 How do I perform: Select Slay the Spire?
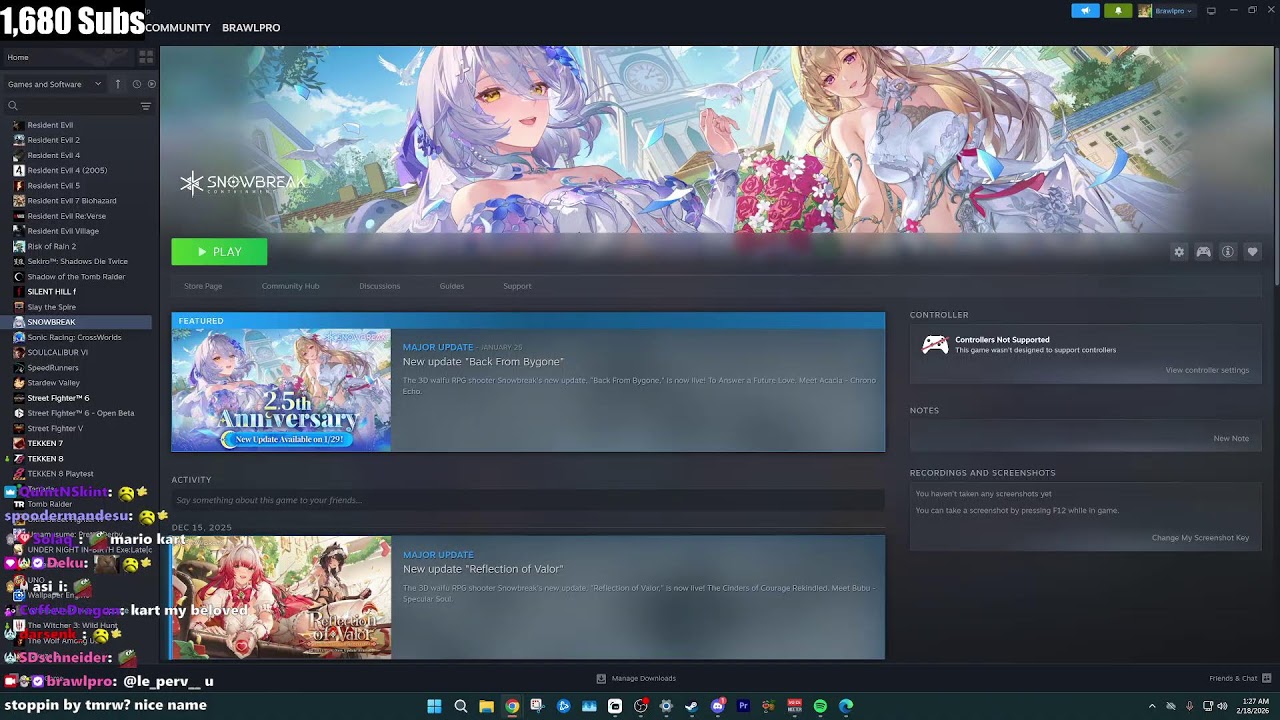pyautogui.click(x=51, y=307)
